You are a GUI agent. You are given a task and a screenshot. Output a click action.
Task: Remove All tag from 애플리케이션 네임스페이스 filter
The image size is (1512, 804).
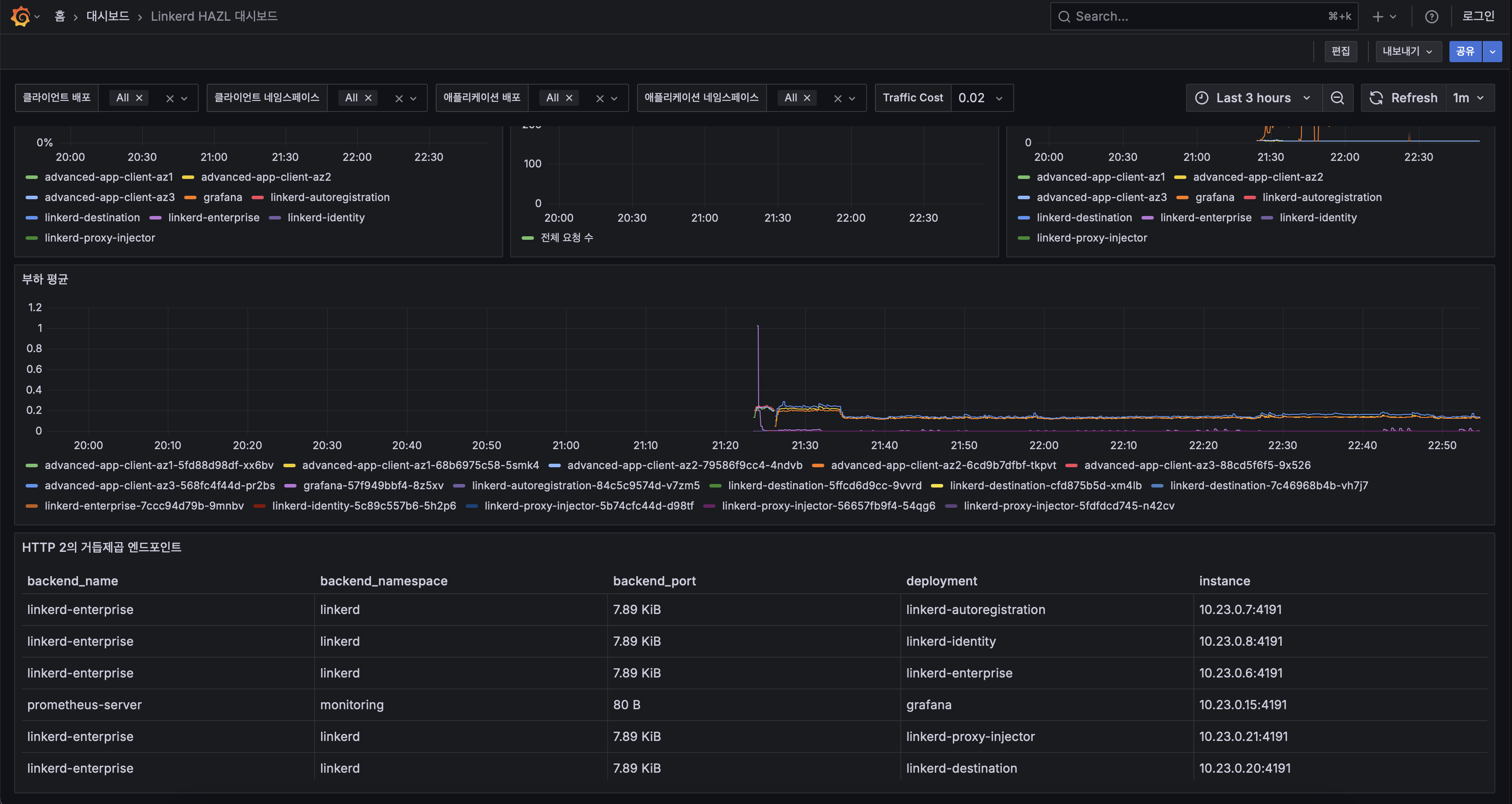tap(807, 98)
